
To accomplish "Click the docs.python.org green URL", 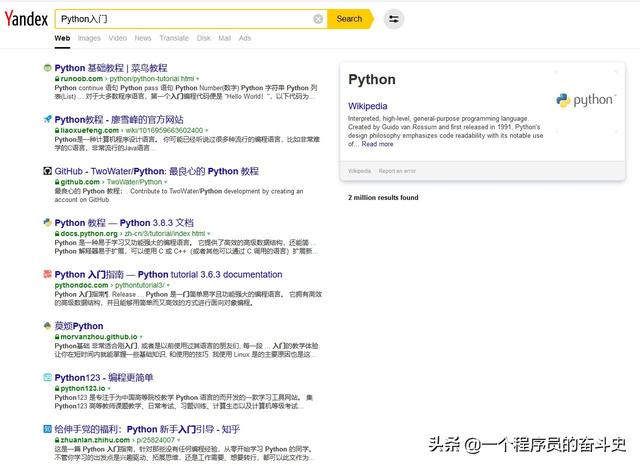I will click(133, 234).
